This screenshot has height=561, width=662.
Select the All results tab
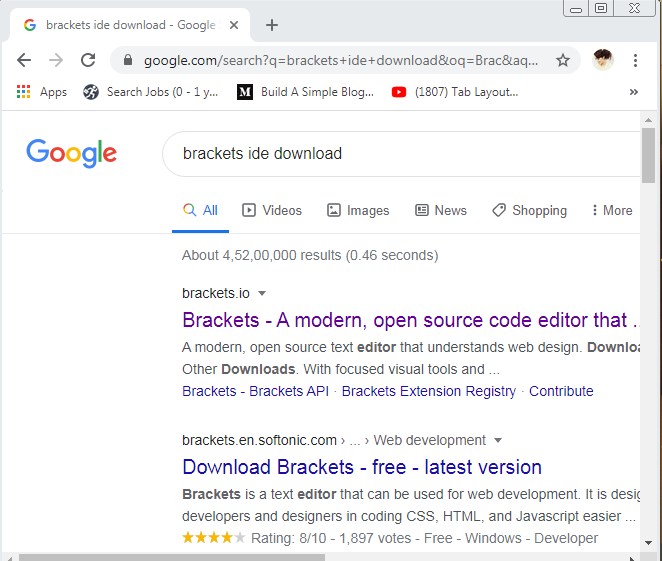point(200,210)
